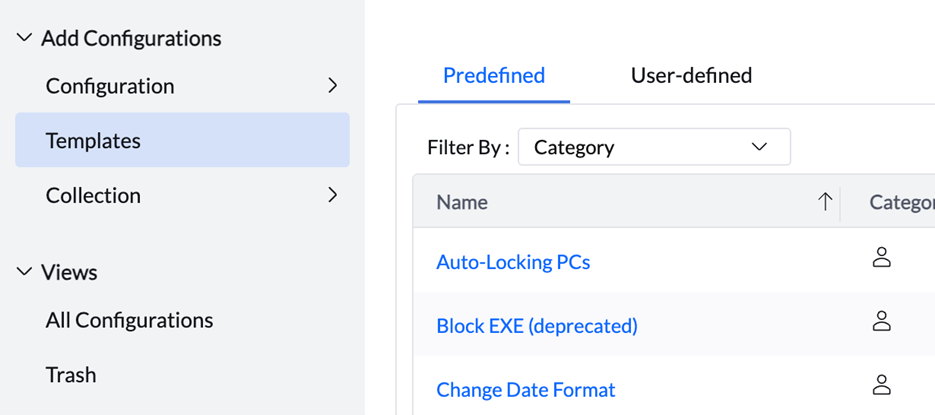This screenshot has width=935, height=415.
Task: Open the Auto-Locking PCs template
Action: (513, 262)
